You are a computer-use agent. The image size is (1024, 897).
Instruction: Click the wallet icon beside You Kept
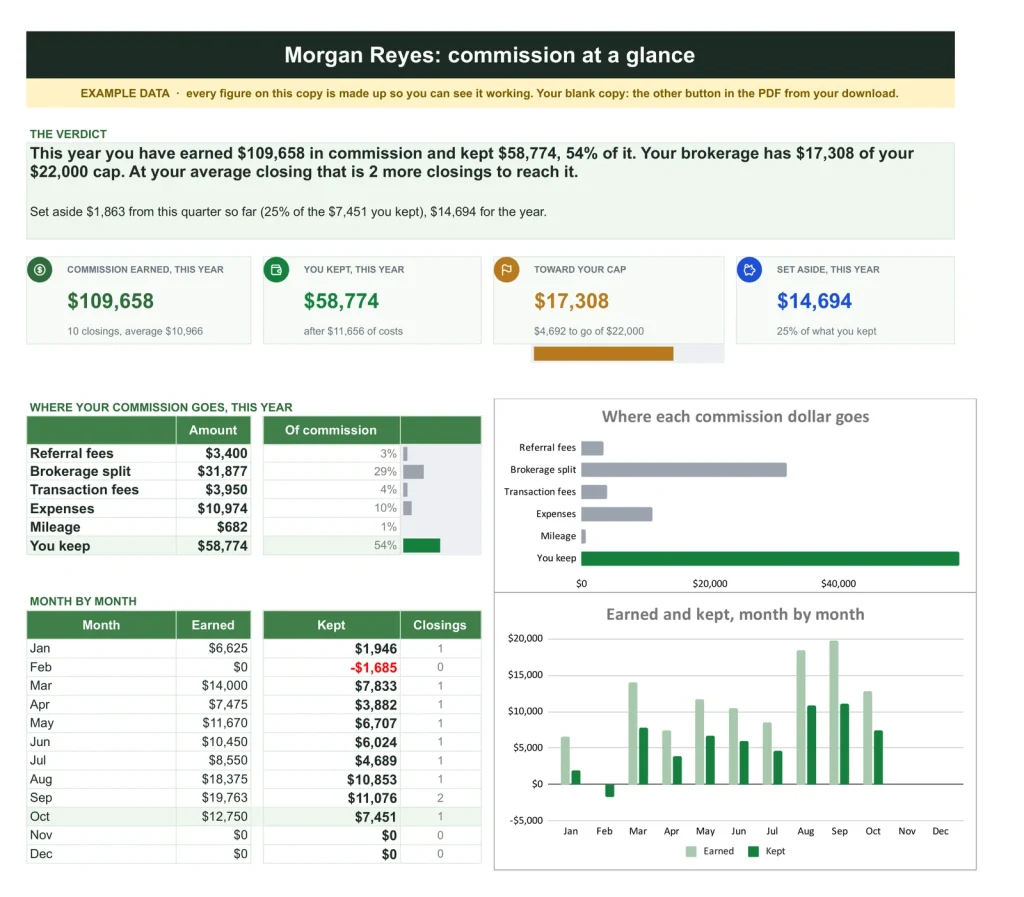[276, 270]
